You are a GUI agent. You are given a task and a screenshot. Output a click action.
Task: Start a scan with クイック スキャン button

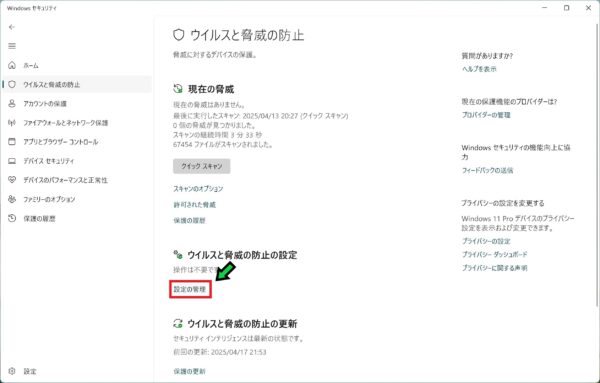click(202, 166)
